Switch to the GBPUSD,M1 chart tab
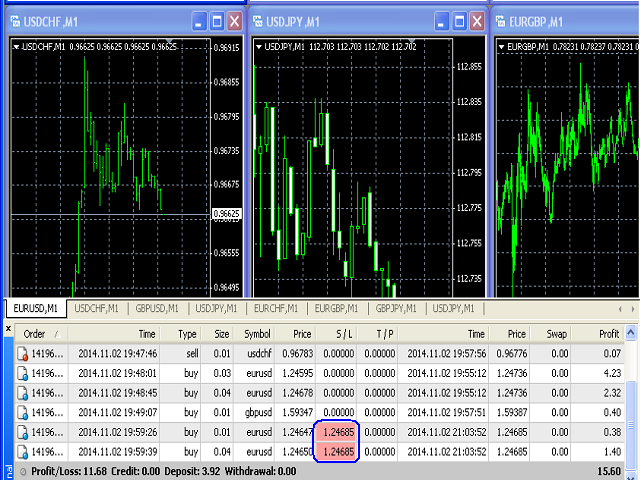The height and width of the screenshot is (480, 640). point(157,308)
